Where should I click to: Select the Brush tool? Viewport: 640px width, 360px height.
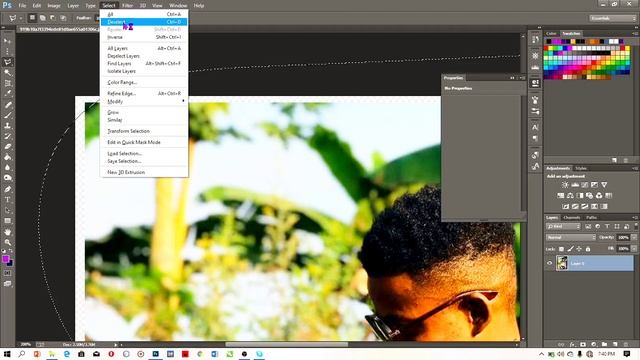7,115
